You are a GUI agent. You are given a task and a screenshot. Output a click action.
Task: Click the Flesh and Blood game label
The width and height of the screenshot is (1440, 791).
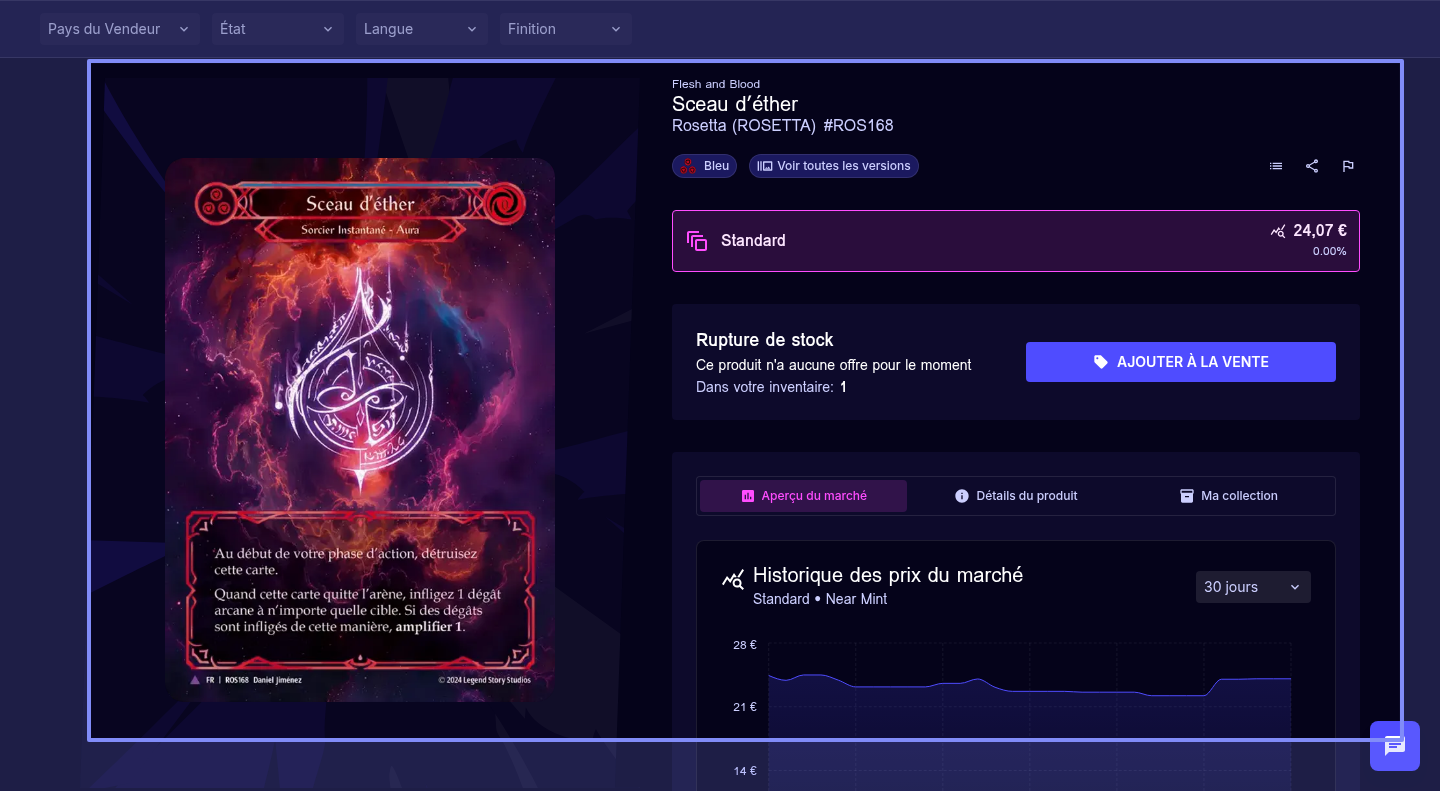coord(716,84)
